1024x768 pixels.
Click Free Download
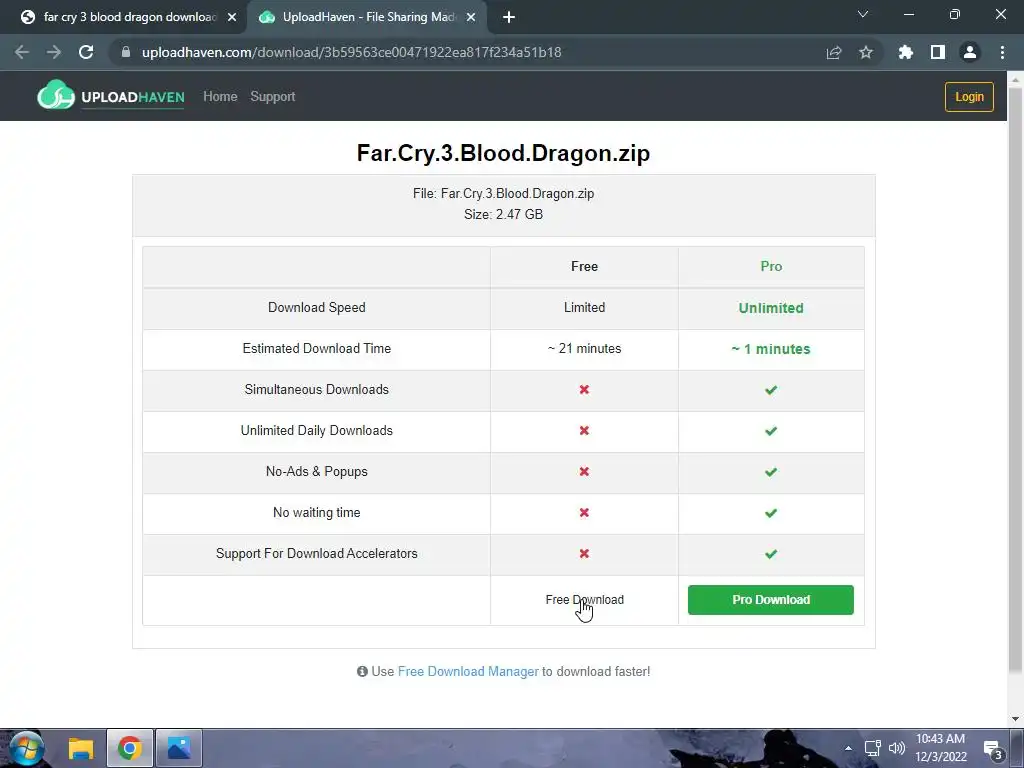coord(584,600)
